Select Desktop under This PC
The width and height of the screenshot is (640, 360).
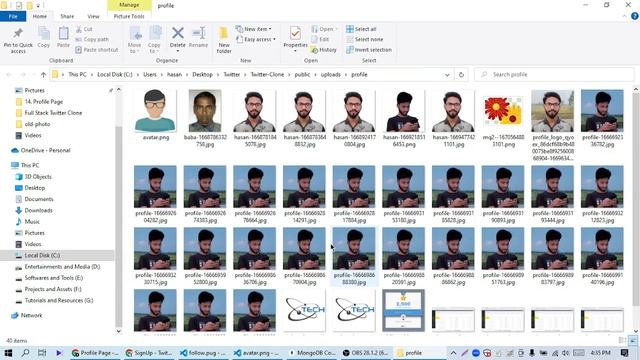point(35,188)
